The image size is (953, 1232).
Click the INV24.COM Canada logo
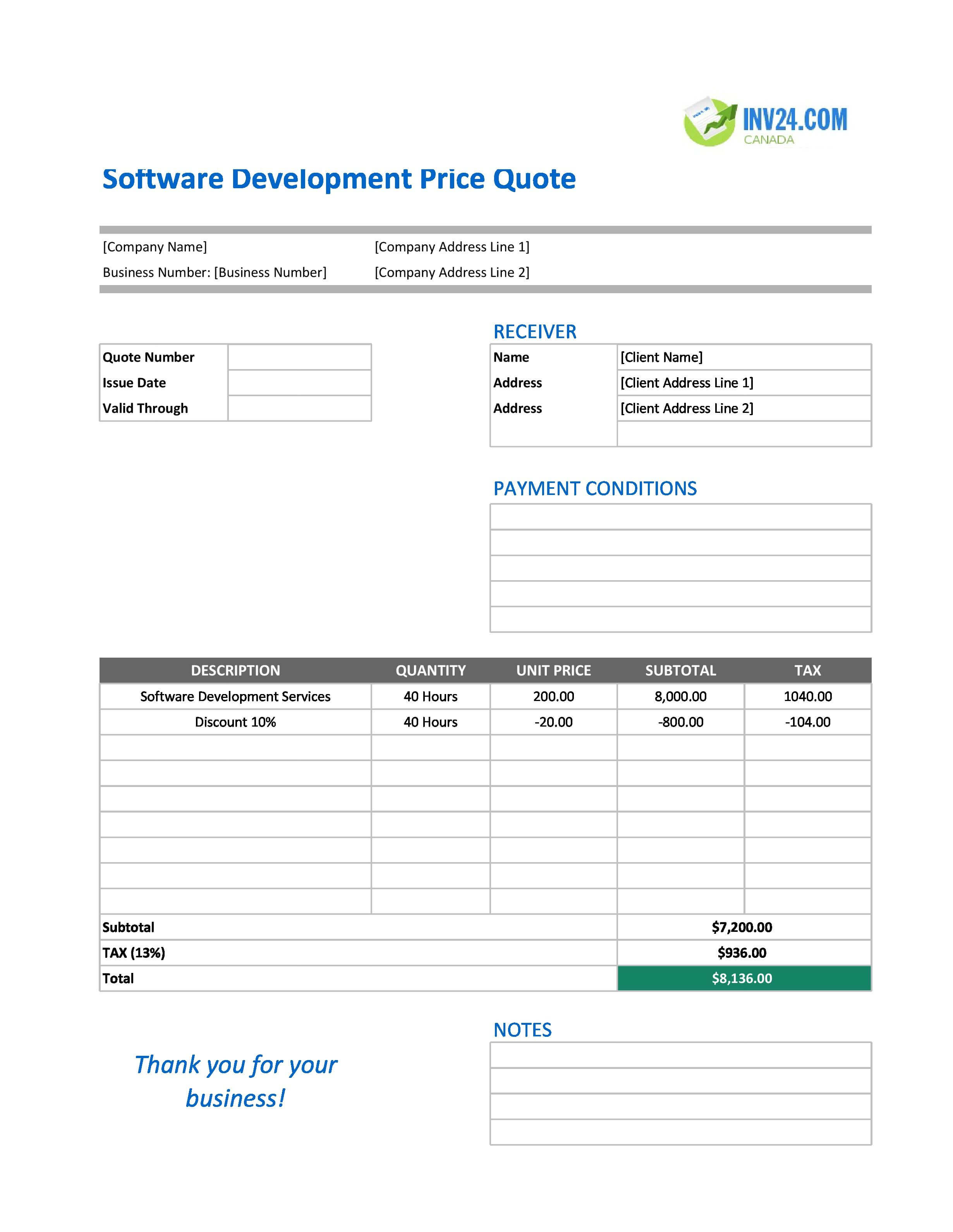(x=765, y=122)
